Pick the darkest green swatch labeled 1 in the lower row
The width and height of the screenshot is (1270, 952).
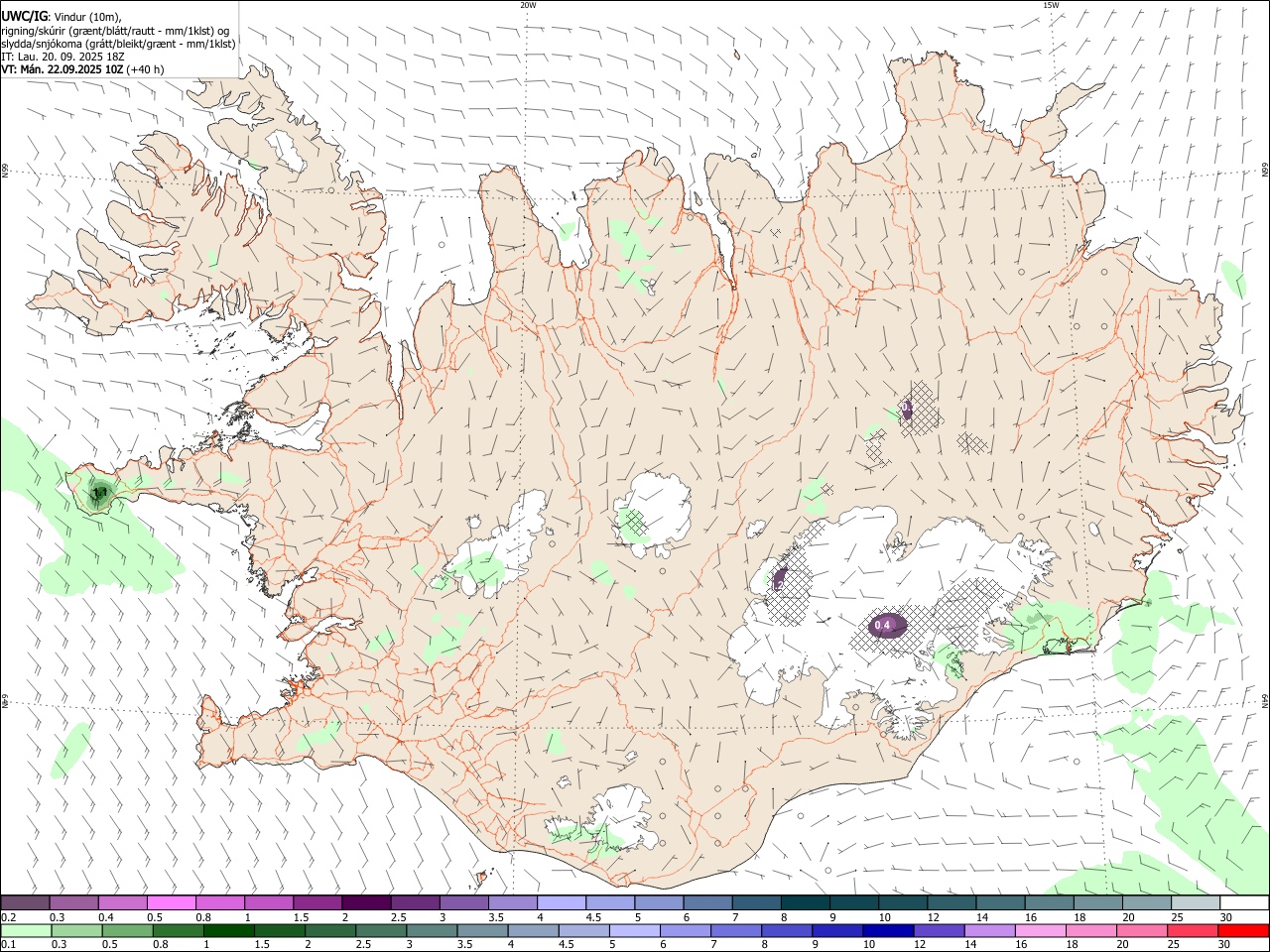tap(228, 930)
